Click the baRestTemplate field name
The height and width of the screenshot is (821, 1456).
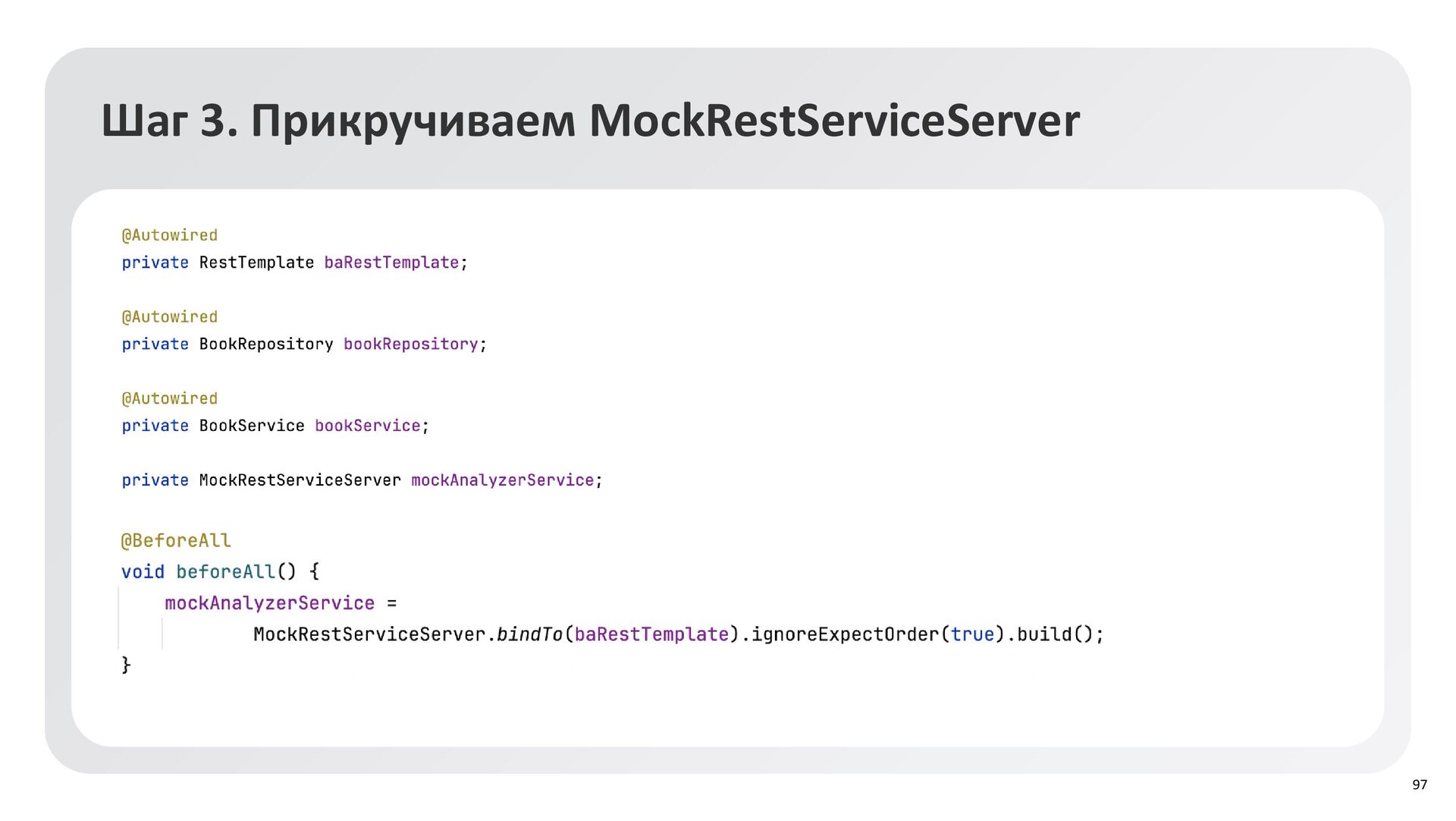(391, 263)
